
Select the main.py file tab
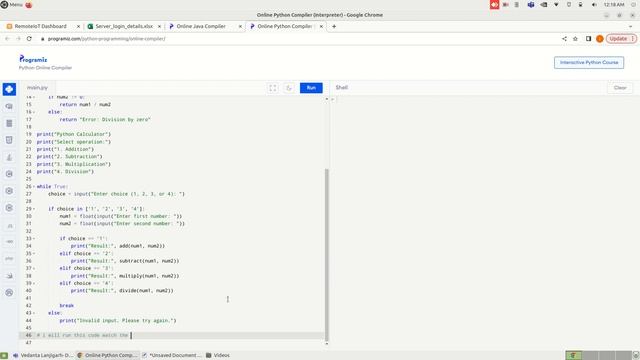37,88
